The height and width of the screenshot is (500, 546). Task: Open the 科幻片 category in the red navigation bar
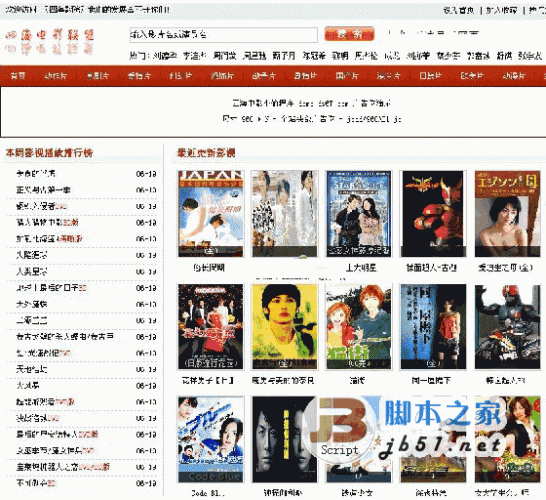coord(180,76)
